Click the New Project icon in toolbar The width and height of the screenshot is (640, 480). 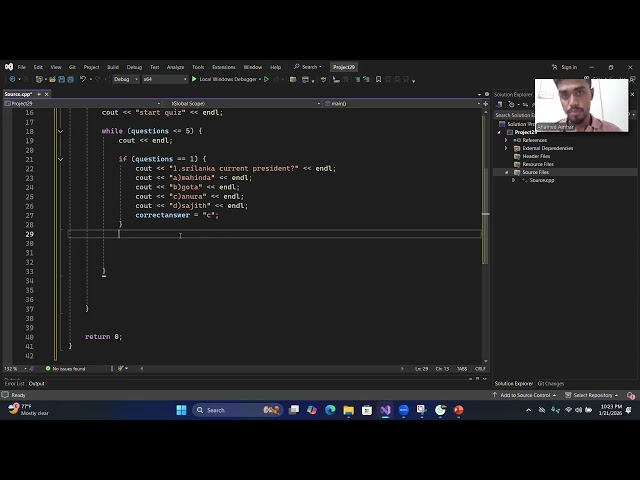(x=39, y=79)
